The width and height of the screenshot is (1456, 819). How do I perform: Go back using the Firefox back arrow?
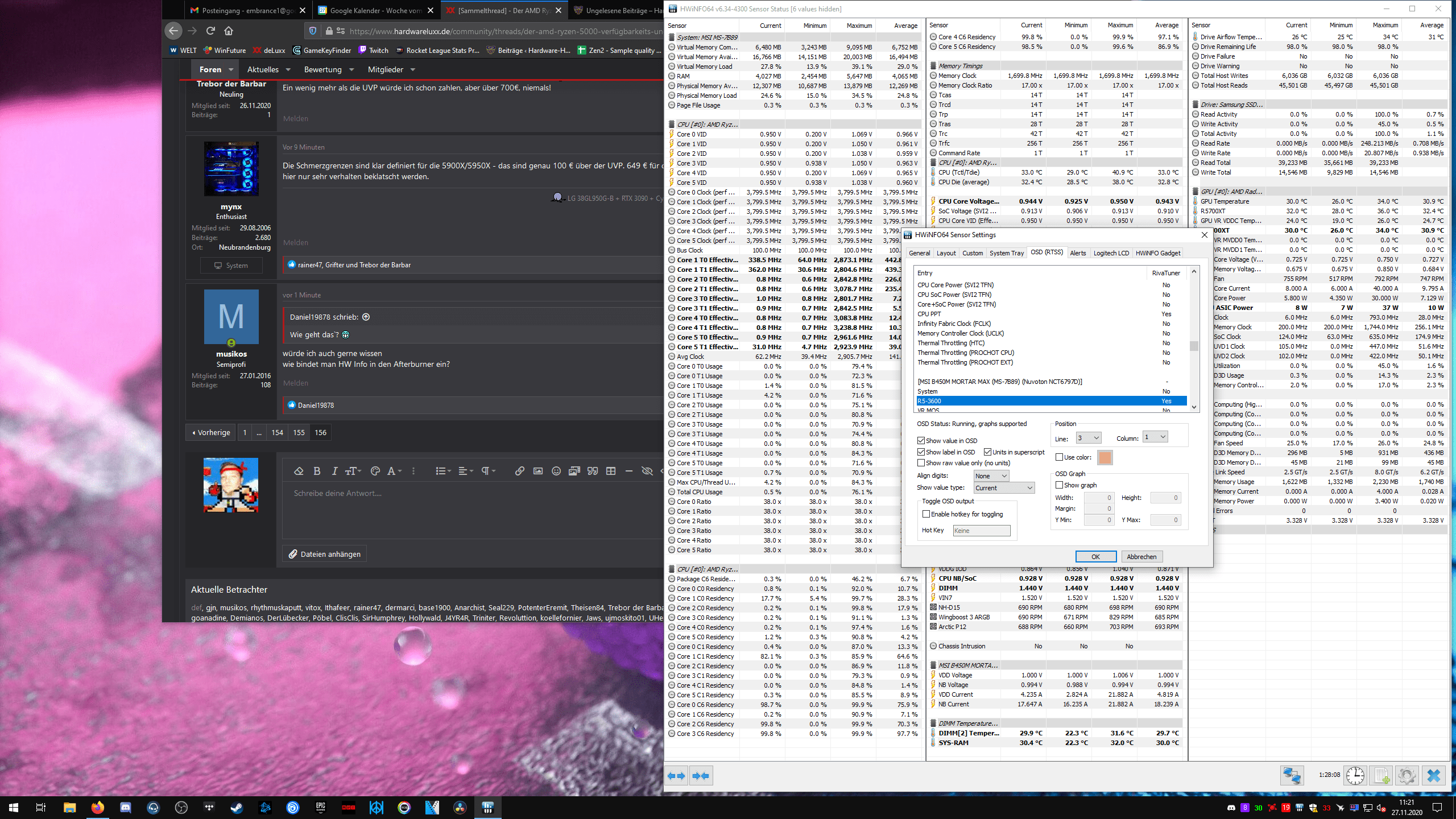click(173, 31)
